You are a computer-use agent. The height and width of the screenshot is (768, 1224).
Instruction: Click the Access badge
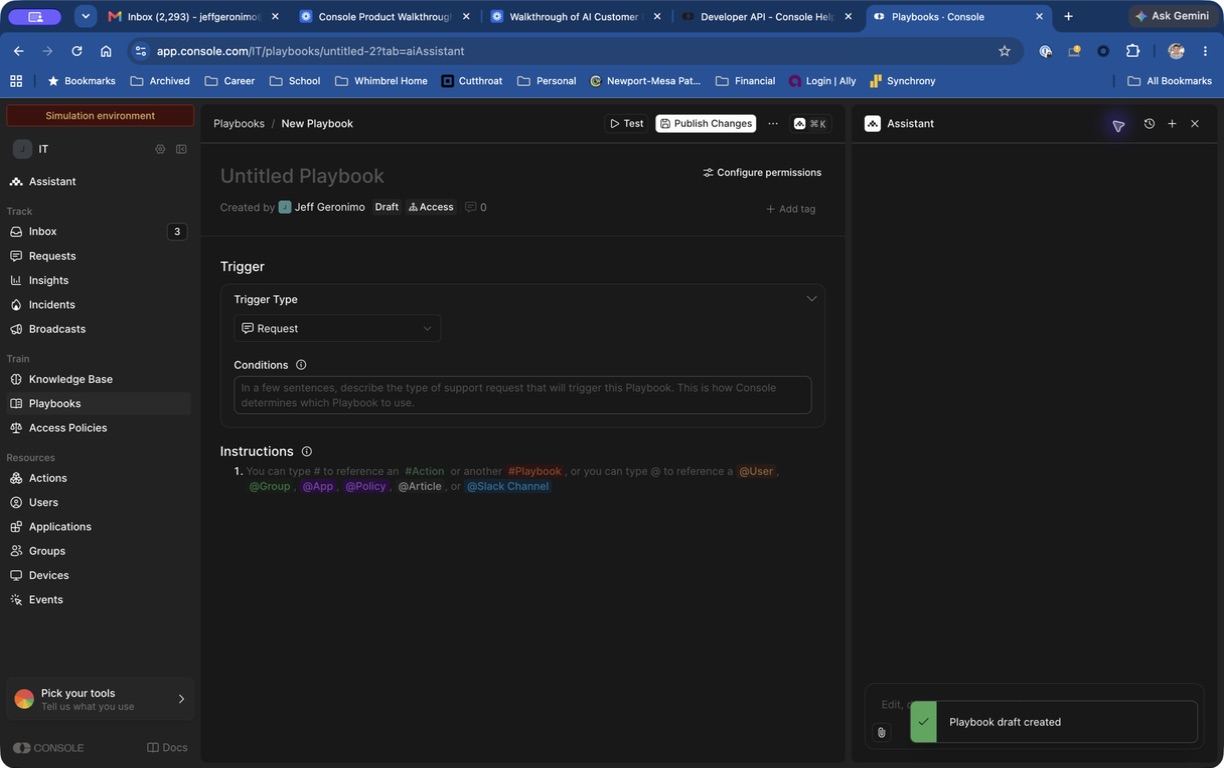[x=431, y=207]
